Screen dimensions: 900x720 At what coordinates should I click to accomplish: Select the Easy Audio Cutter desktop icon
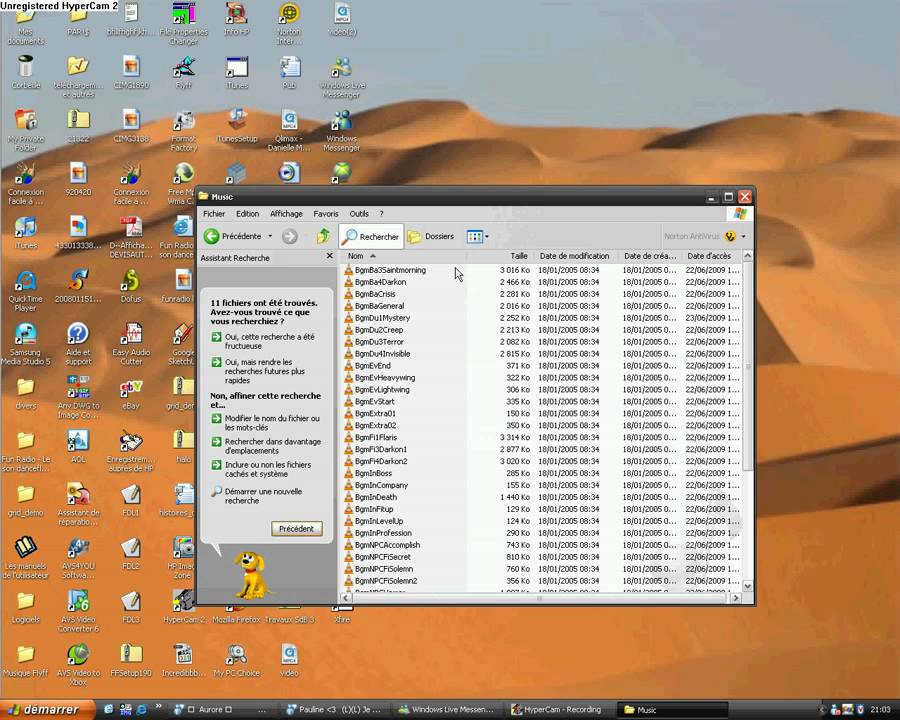tap(131, 343)
